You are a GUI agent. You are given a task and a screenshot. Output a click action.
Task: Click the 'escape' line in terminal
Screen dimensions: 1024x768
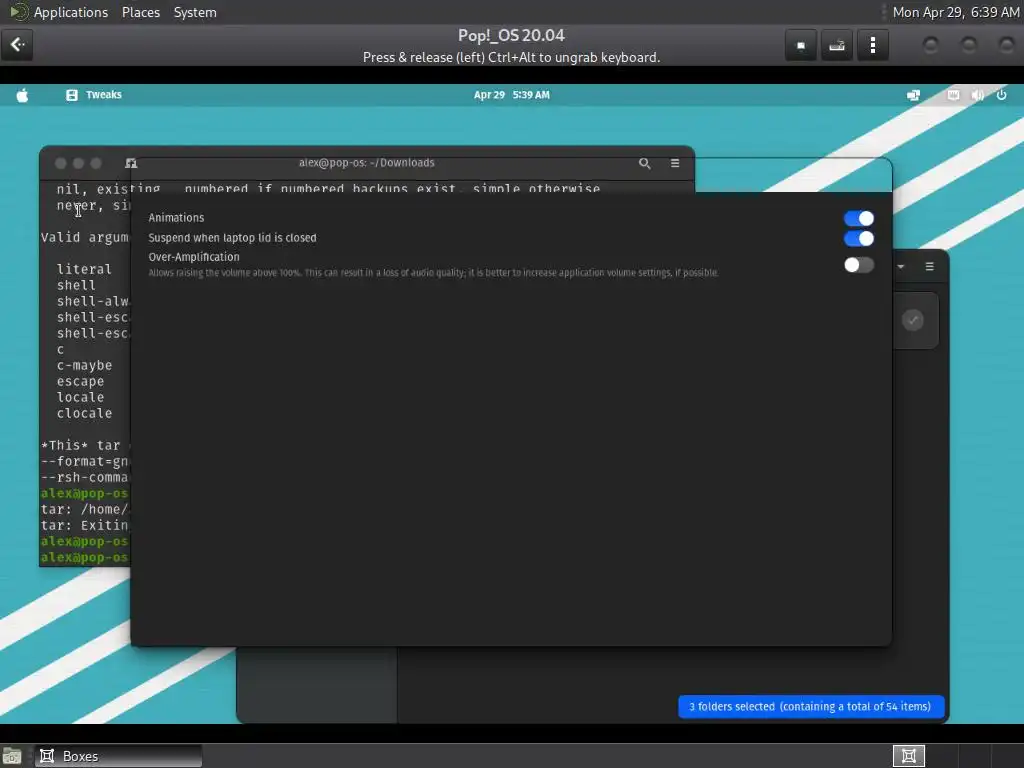click(80, 381)
